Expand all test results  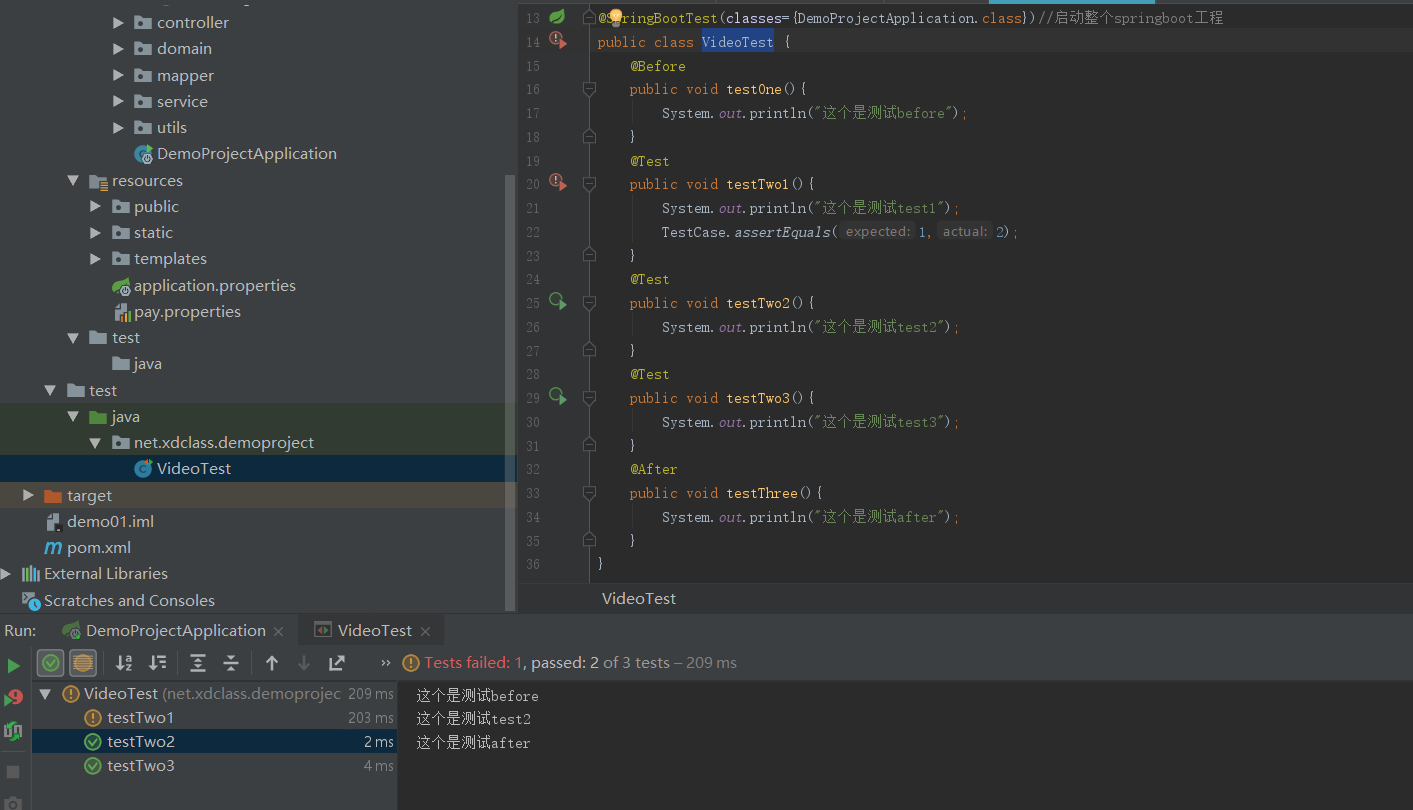point(198,663)
